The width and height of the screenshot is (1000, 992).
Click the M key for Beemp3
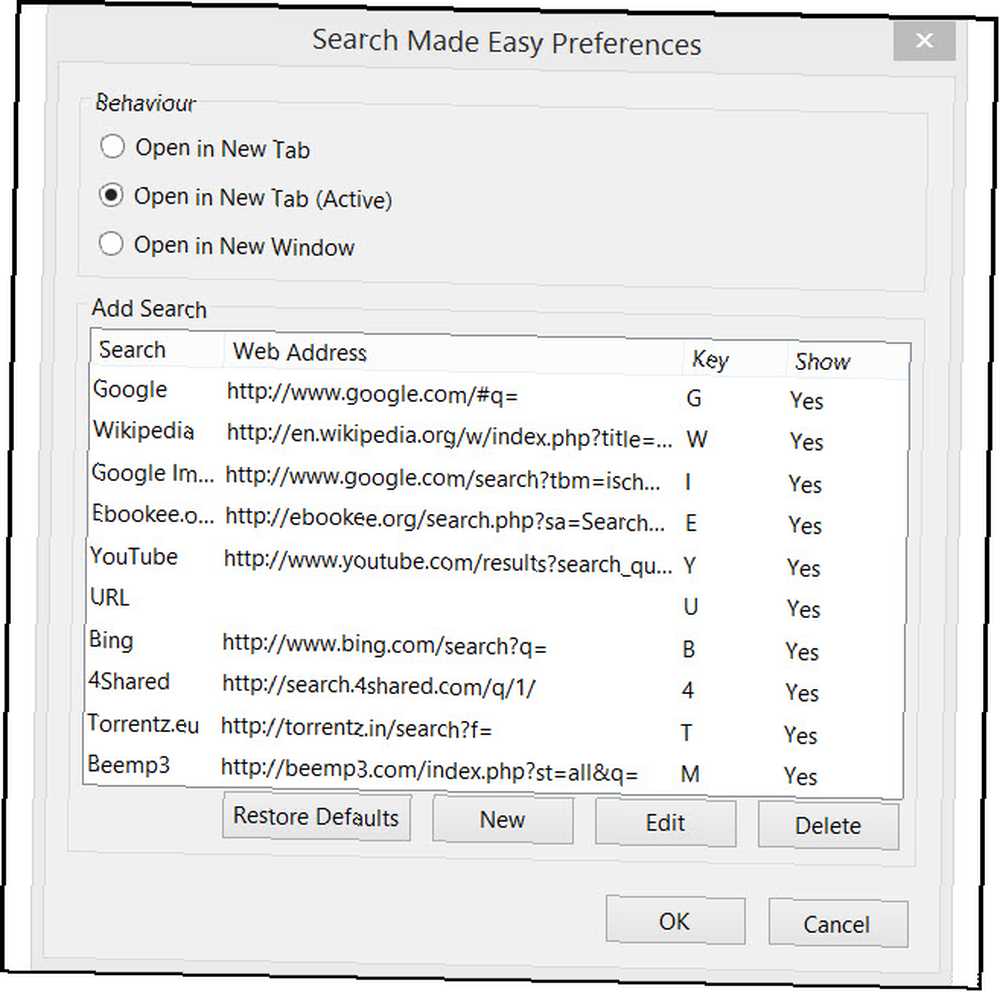point(690,774)
